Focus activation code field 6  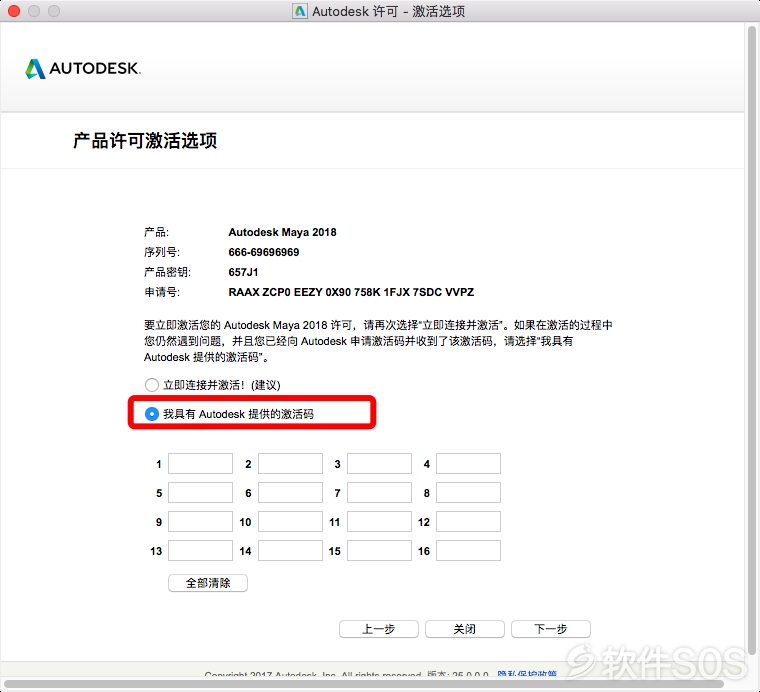click(x=290, y=493)
